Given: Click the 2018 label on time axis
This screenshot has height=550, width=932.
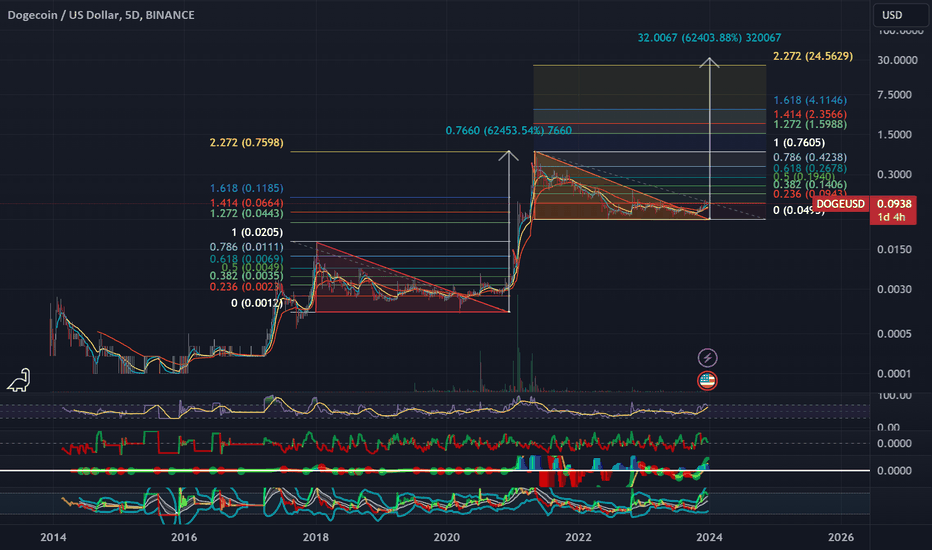Looking at the screenshot, I should (x=316, y=538).
